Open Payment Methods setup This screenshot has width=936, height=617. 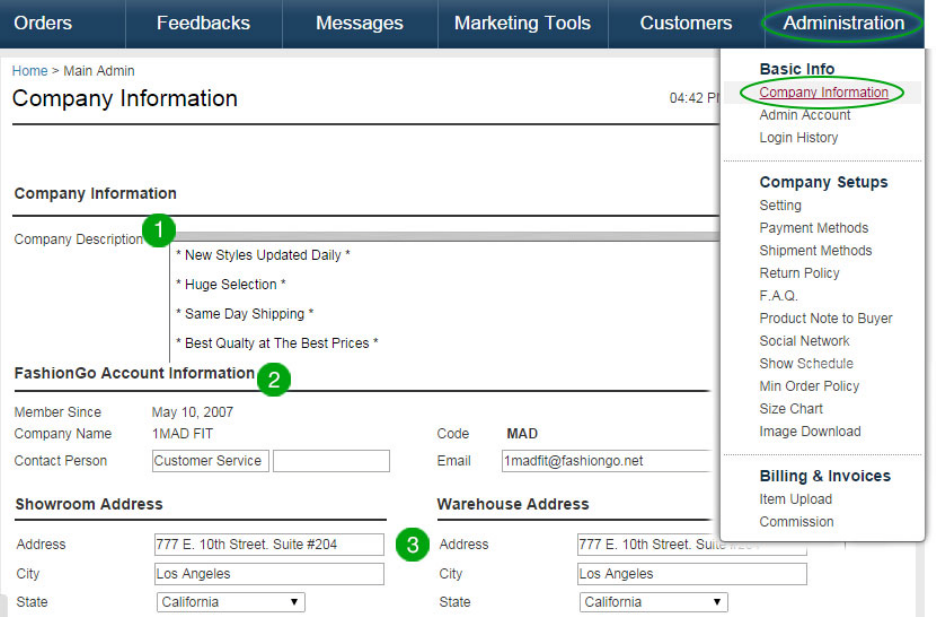pyautogui.click(x=813, y=228)
